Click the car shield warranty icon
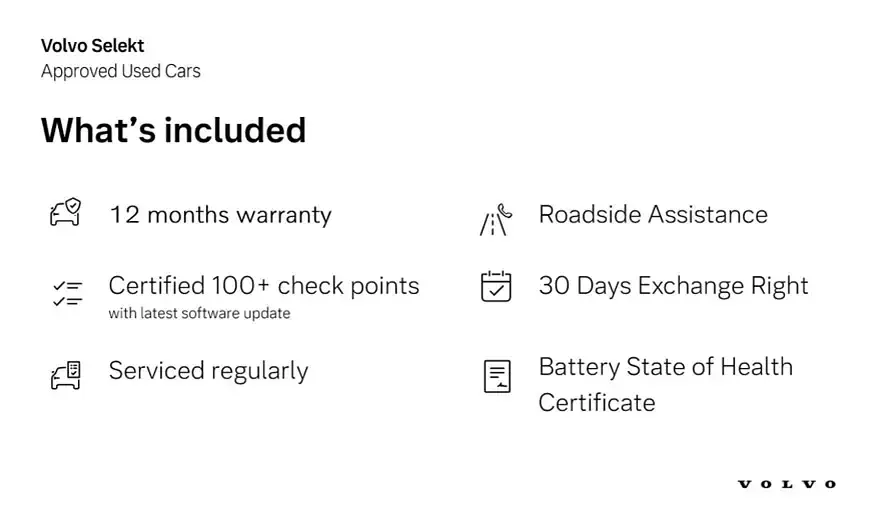Viewport: 872px width, 518px height. click(x=66, y=212)
